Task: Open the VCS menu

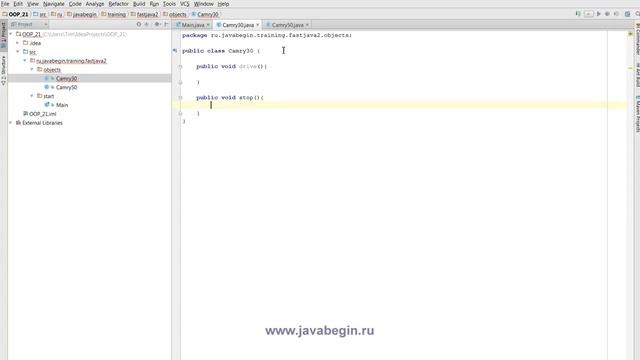Action: (x=185, y=4)
